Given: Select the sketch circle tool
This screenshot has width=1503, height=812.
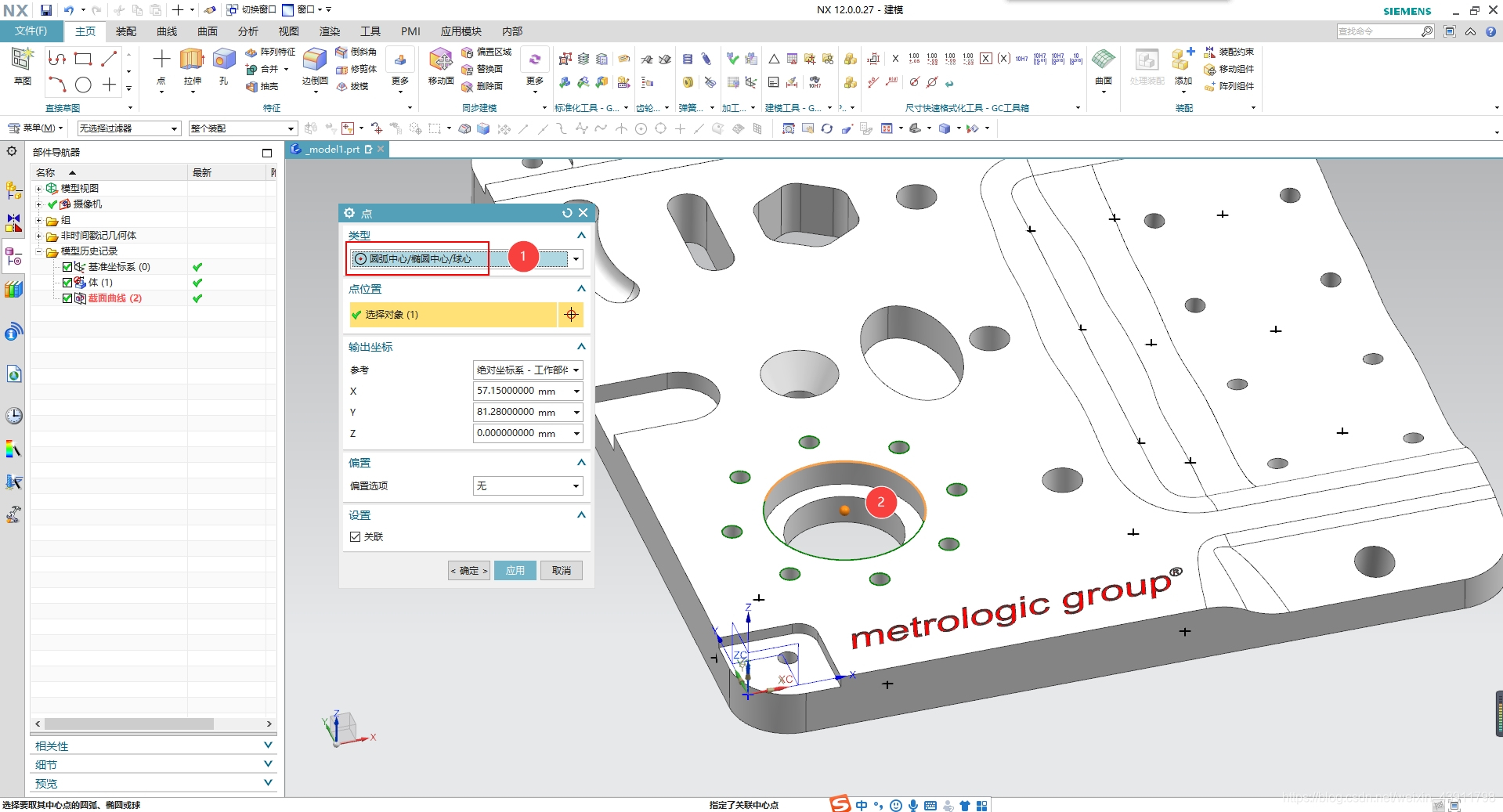Looking at the screenshot, I should pos(83,85).
